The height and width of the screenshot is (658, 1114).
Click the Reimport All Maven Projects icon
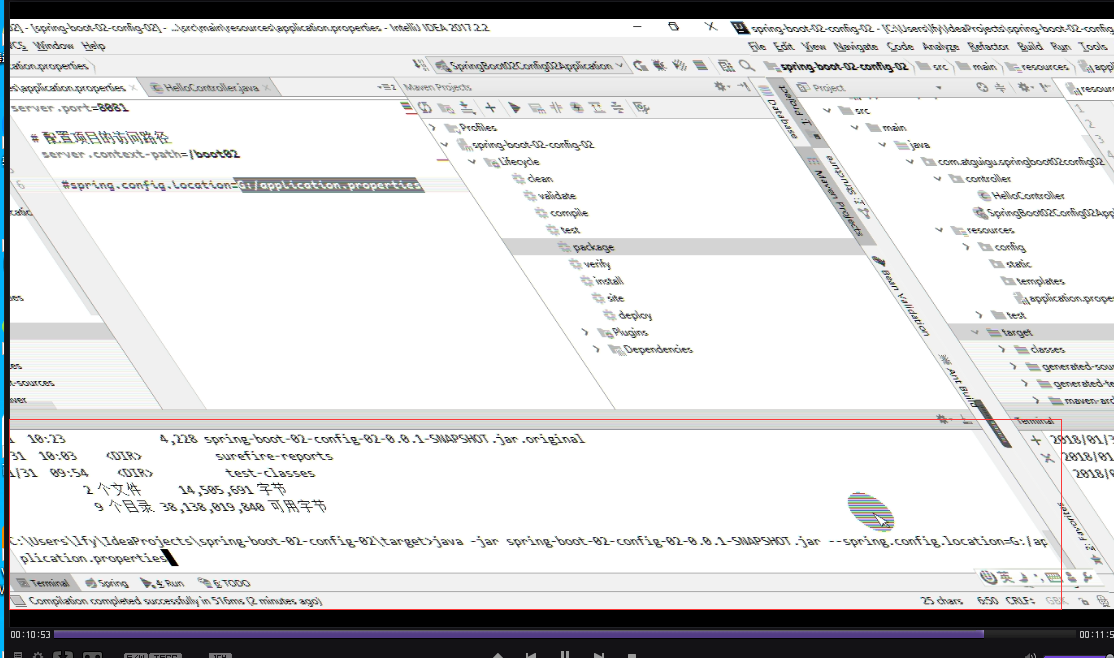point(425,108)
